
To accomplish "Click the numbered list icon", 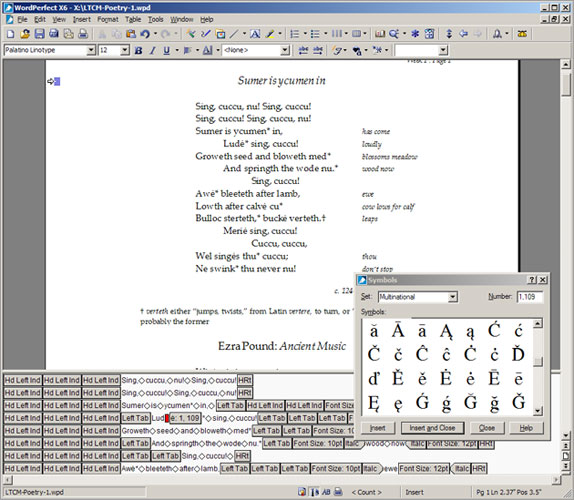I will point(295,34).
